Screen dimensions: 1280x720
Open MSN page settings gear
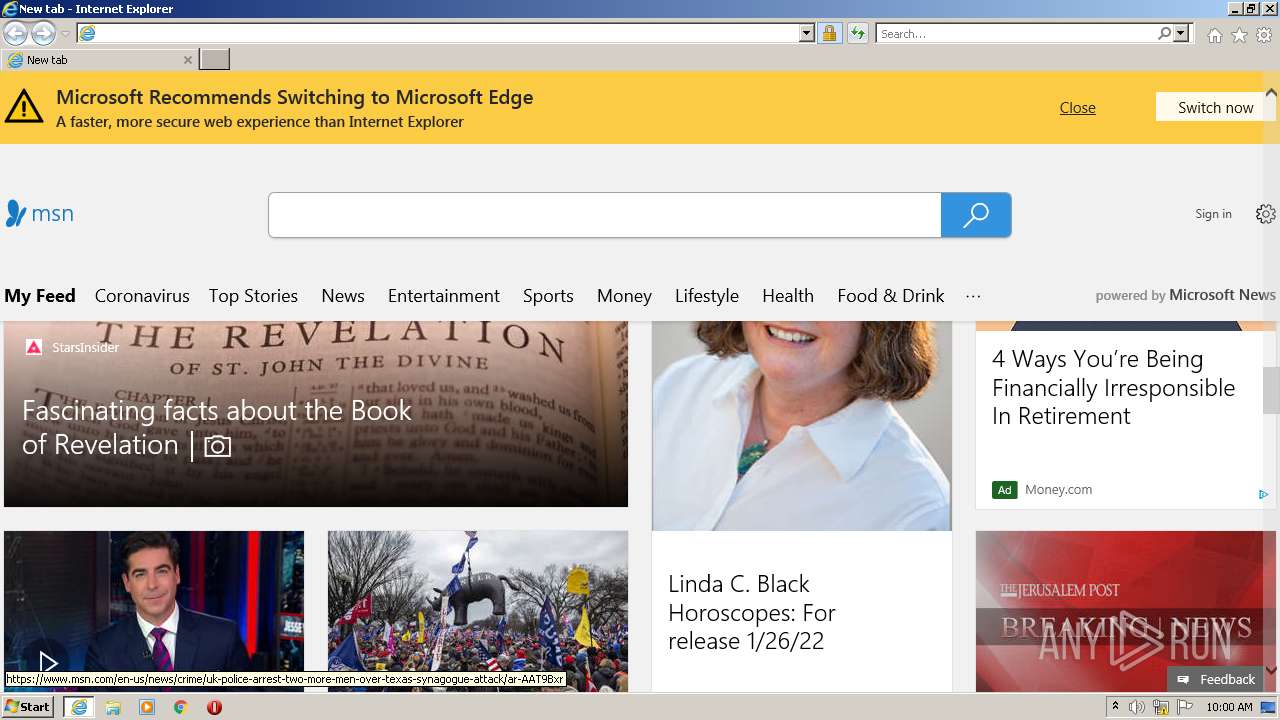[x=1265, y=214]
